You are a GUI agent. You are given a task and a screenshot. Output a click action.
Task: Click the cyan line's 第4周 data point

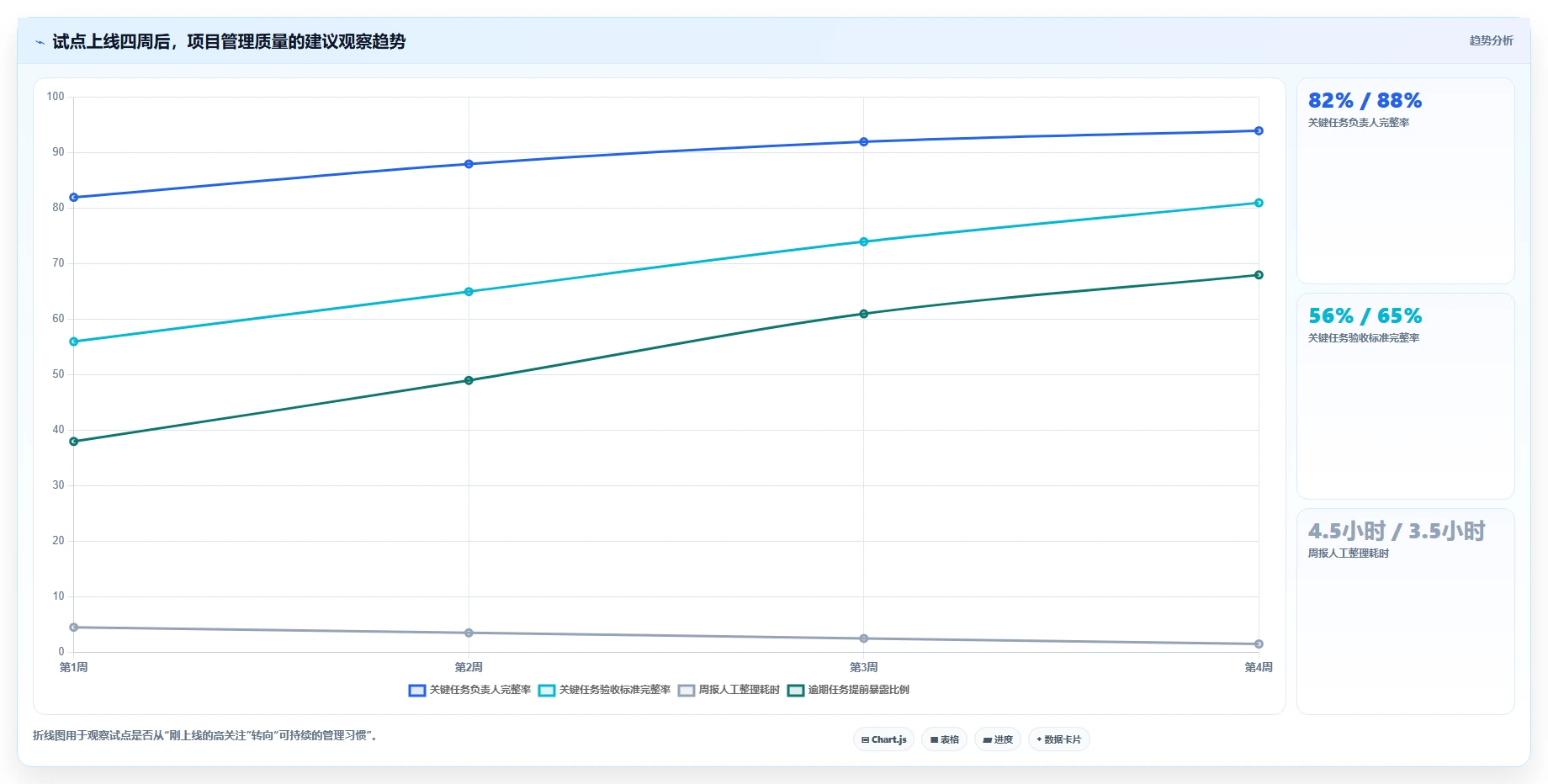[1259, 203]
